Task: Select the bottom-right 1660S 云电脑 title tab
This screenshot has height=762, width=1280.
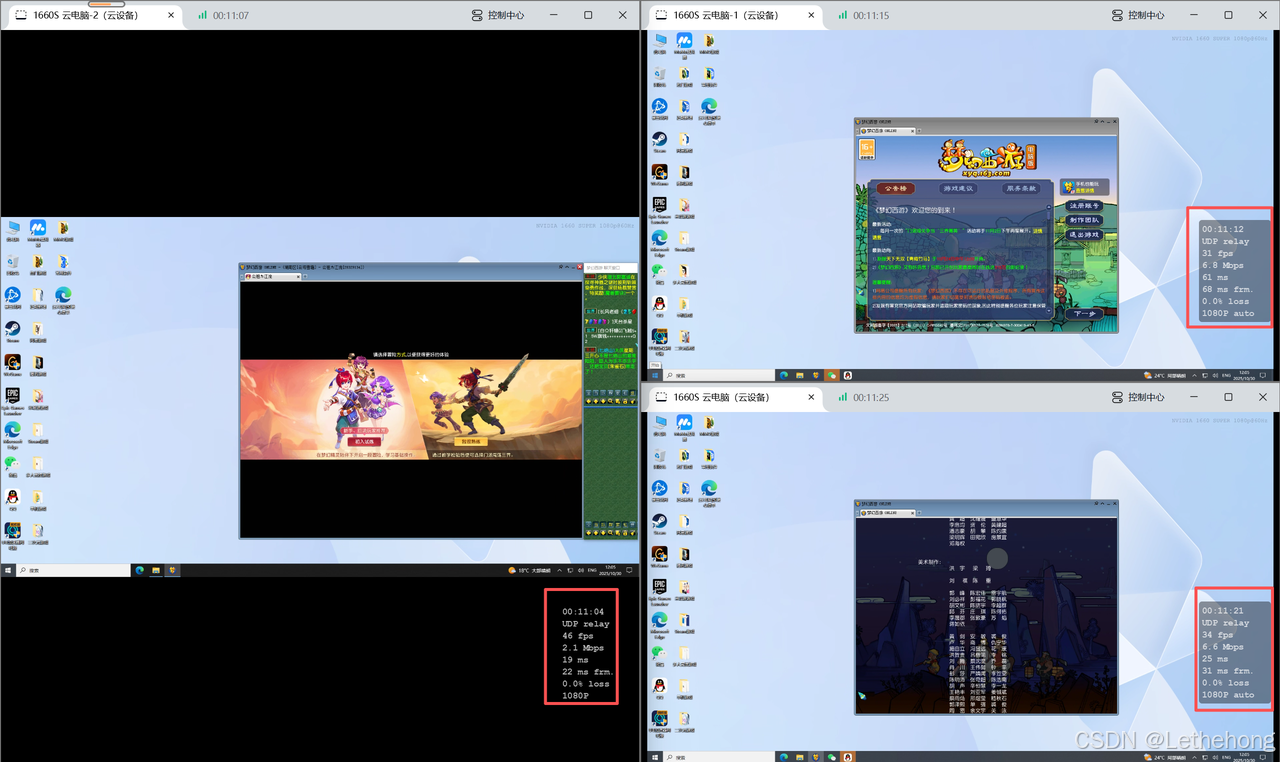Action: [731, 397]
